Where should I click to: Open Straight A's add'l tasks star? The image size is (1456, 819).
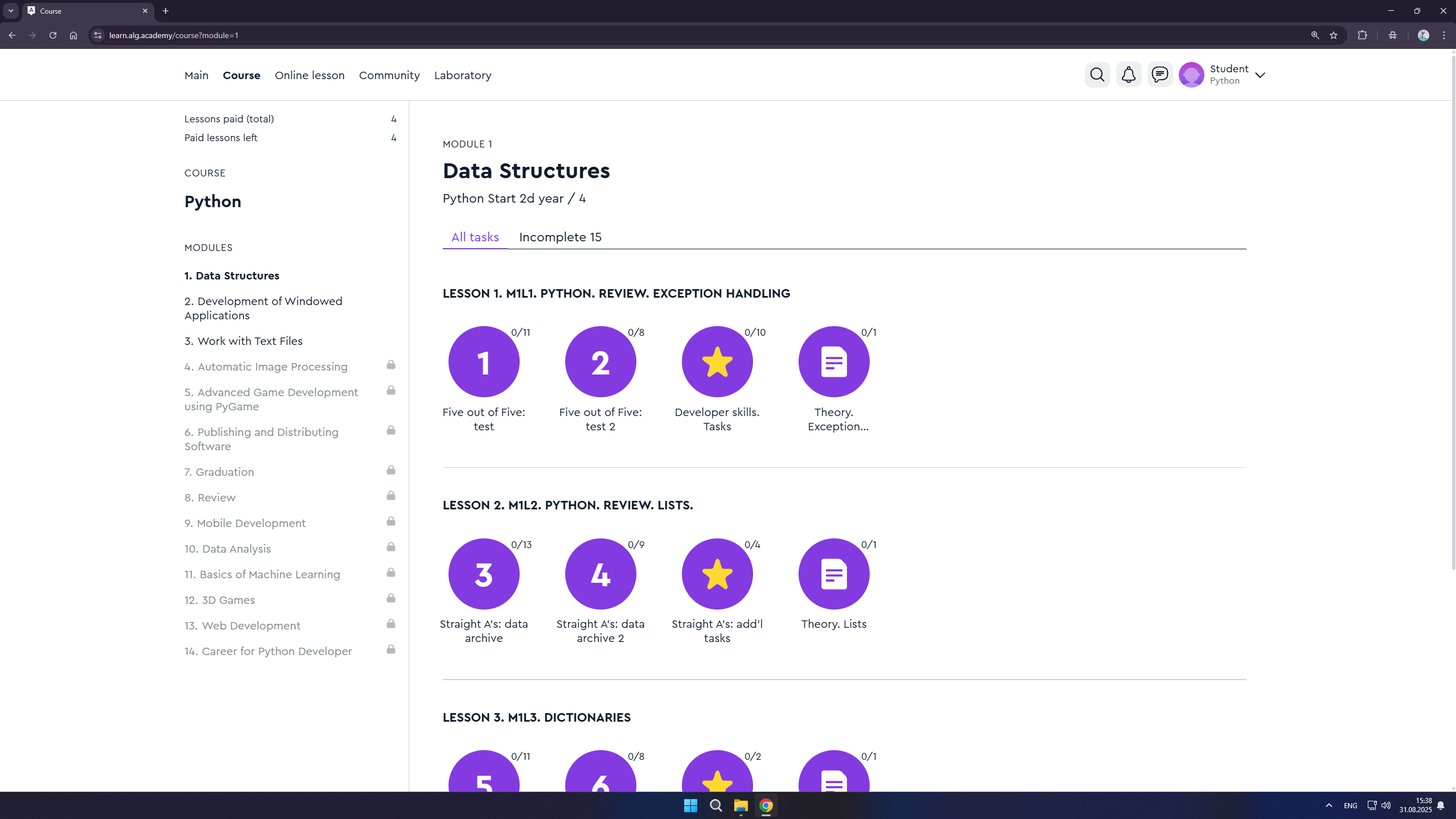[x=717, y=574]
